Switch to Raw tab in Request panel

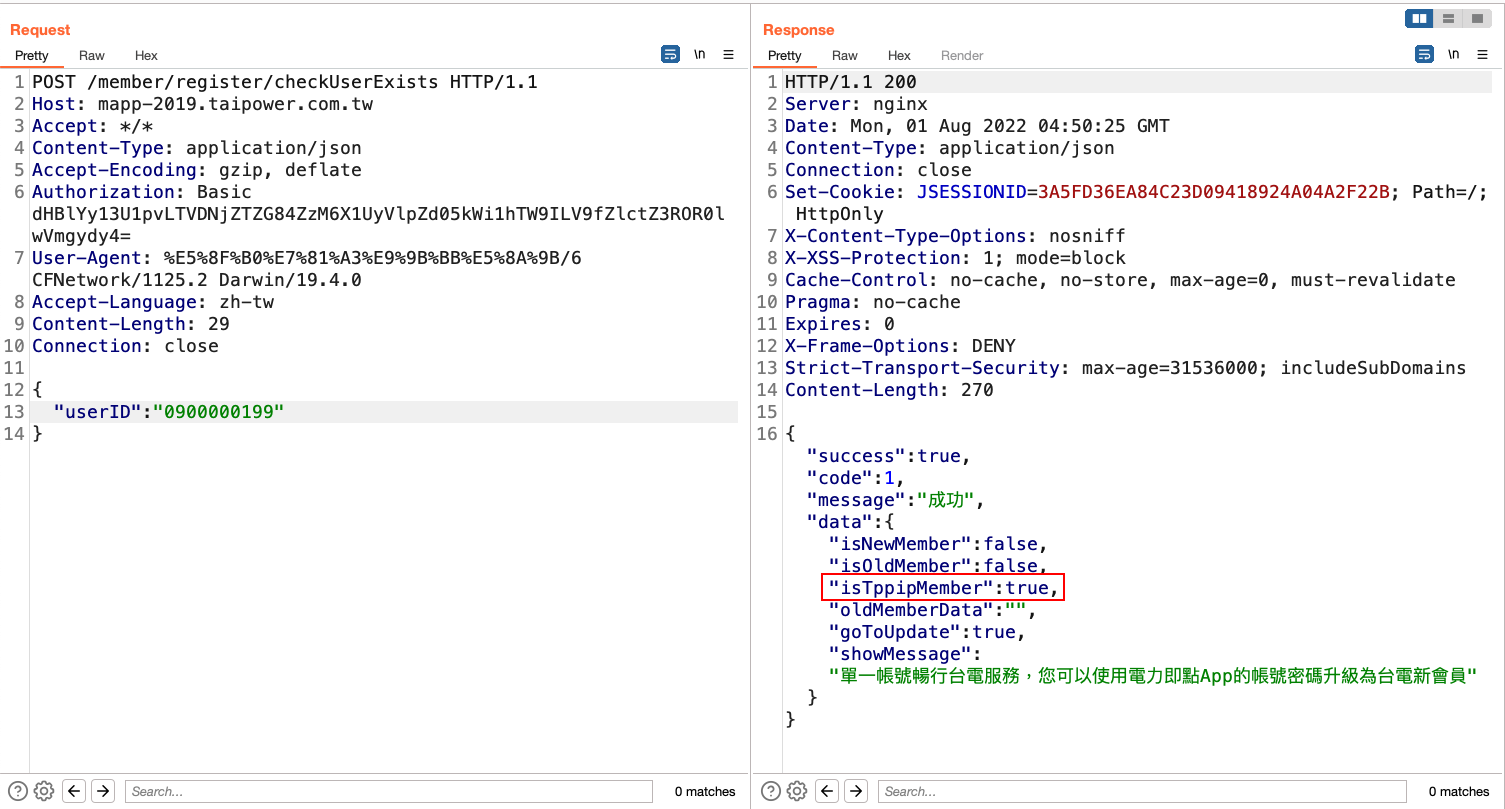(92, 56)
